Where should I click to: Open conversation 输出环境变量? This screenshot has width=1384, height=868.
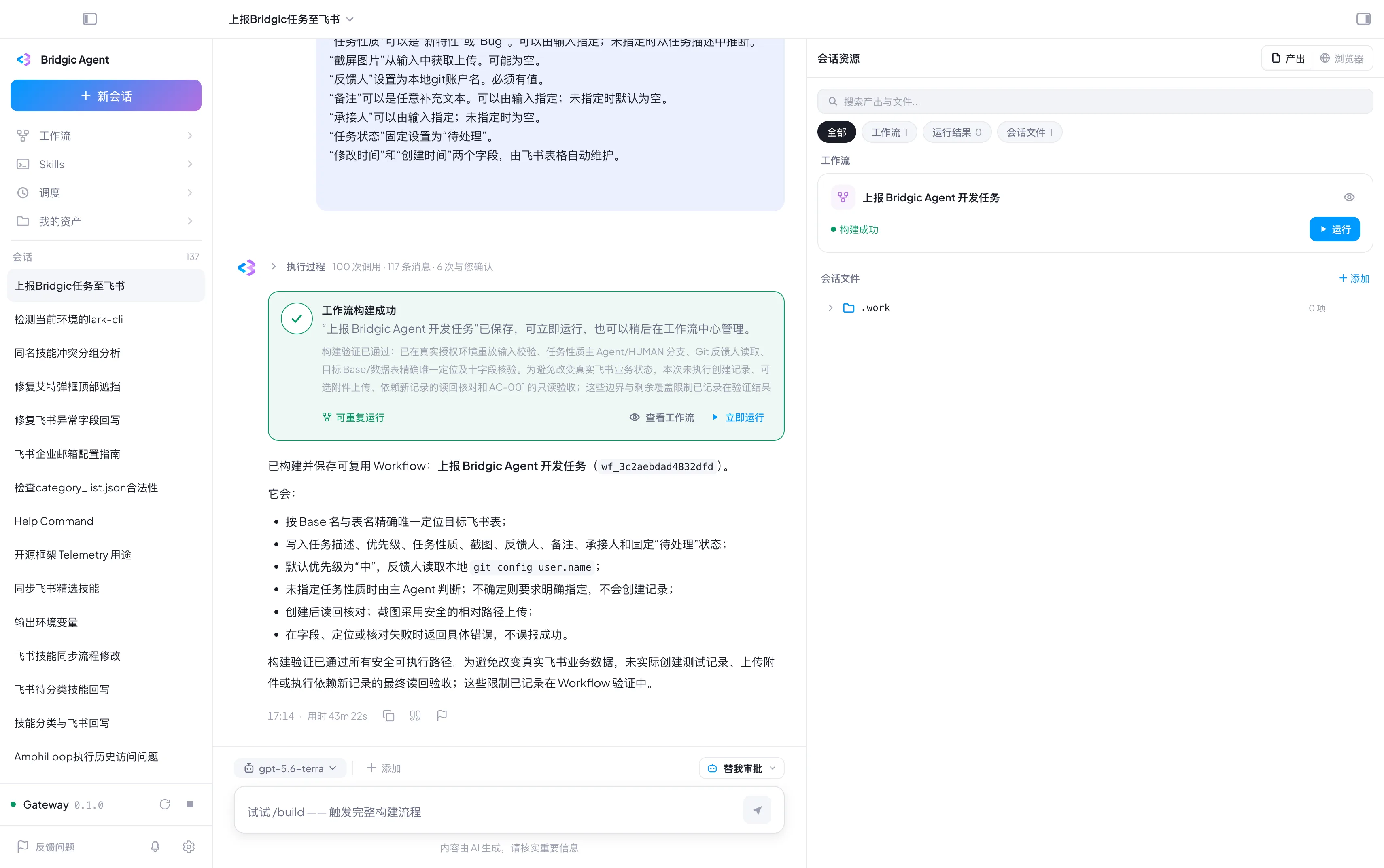(106, 622)
